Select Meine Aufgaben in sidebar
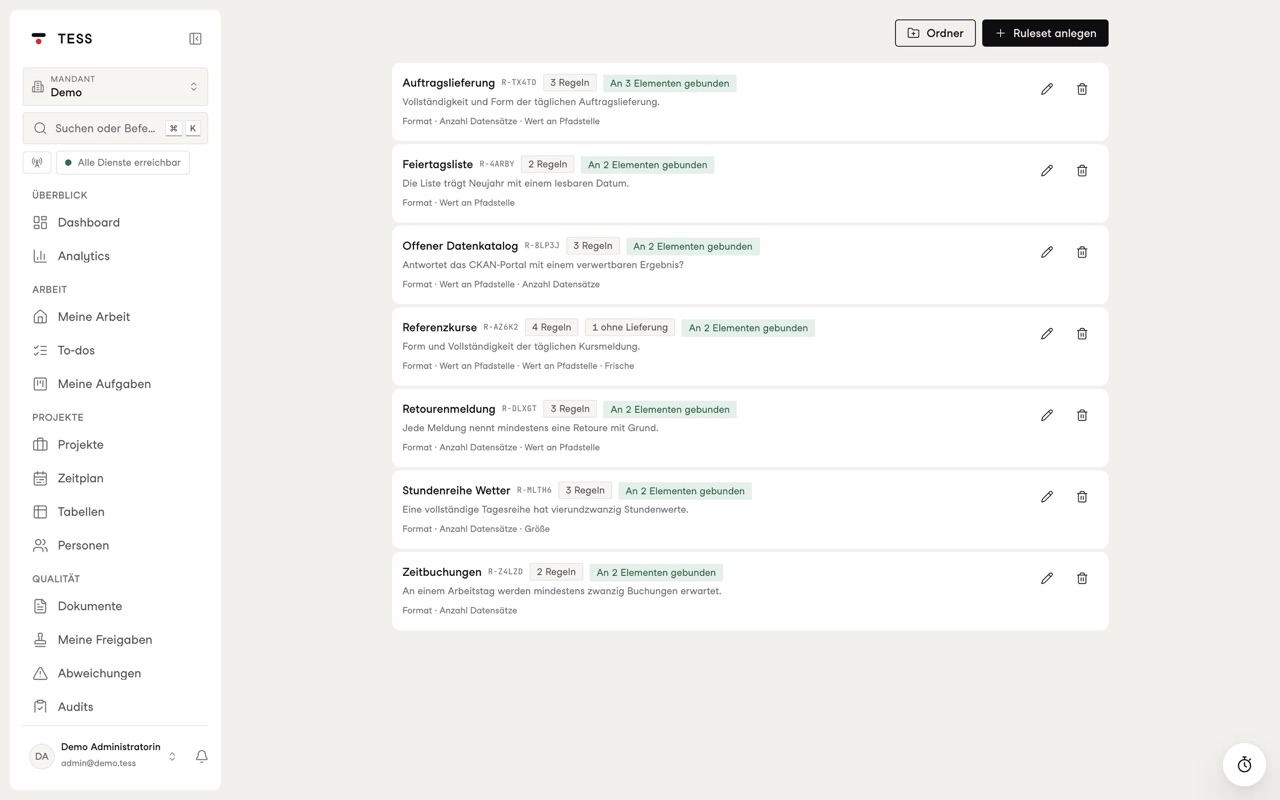Screen dimensions: 1280x800 coord(115,384)
